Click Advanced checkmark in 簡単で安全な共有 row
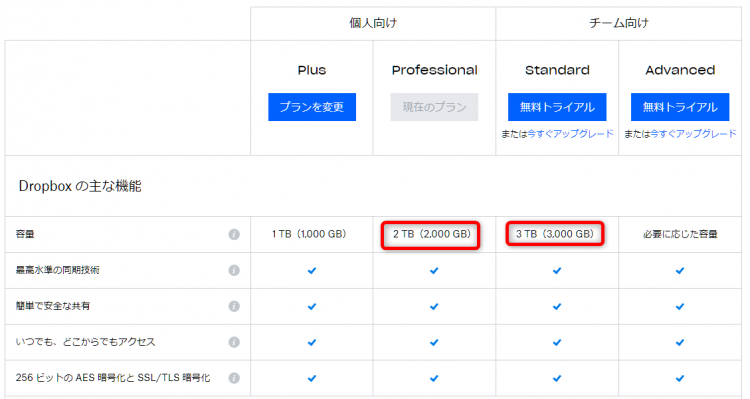The height and width of the screenshot is (399, 750). pyautogui.click(x=680, y=307)
